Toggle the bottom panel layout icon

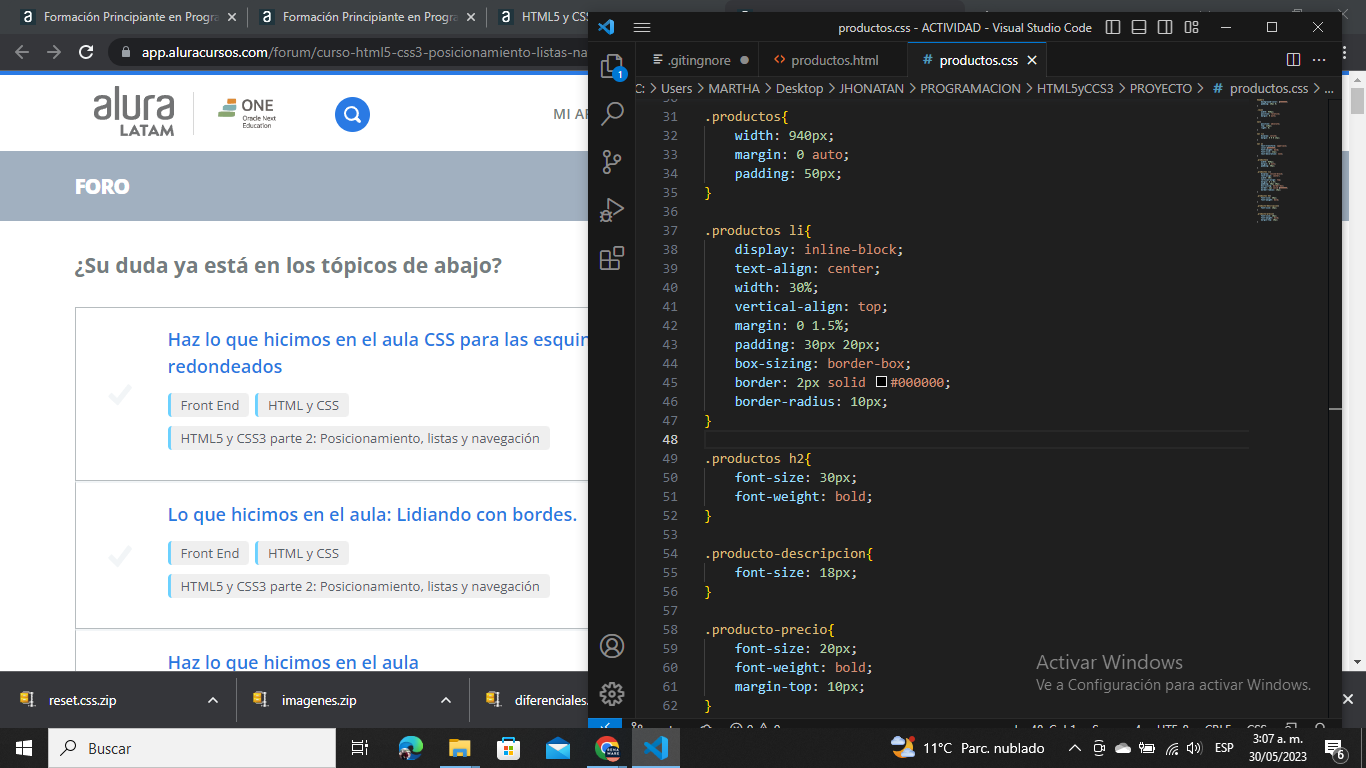pyautogui.click(x=1139, y=28)
